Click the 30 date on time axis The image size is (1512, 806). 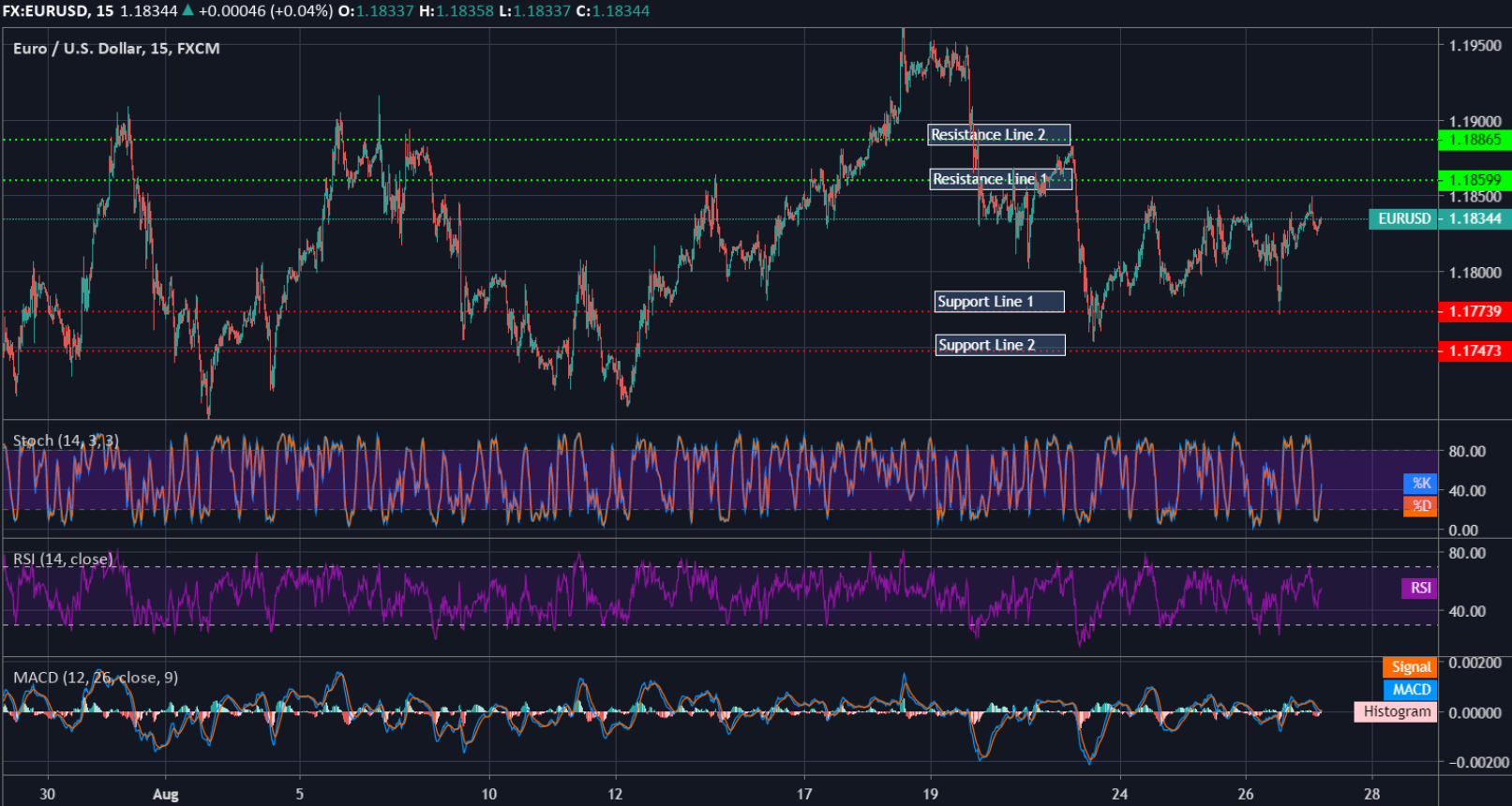47,795
